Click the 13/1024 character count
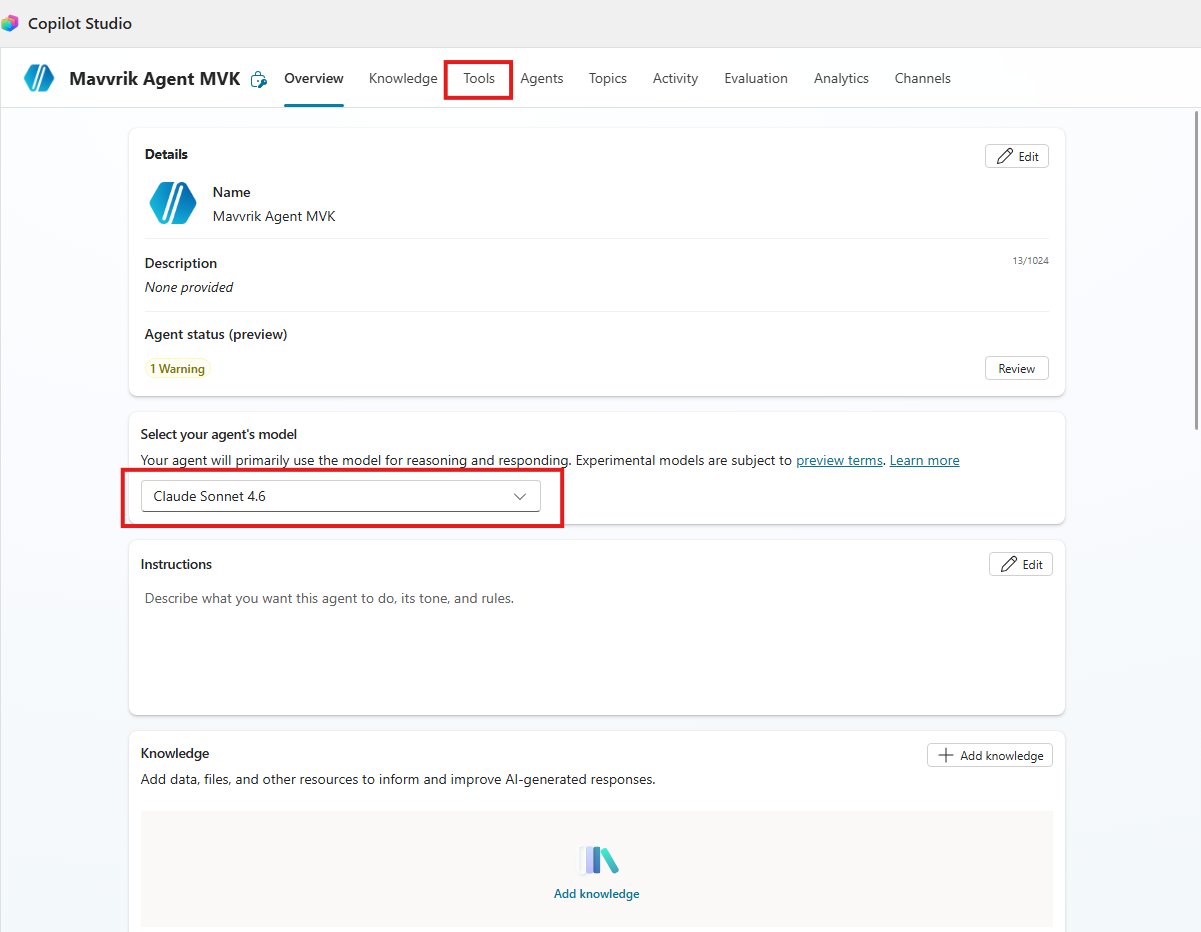 (x=1030, y=261)
